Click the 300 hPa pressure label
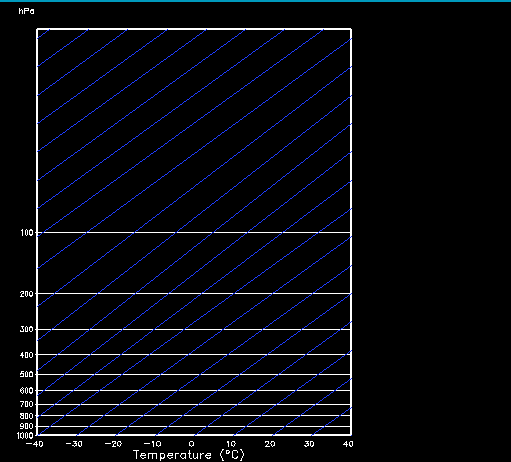This screenshot has height=462, width=511. click(27, 329)
